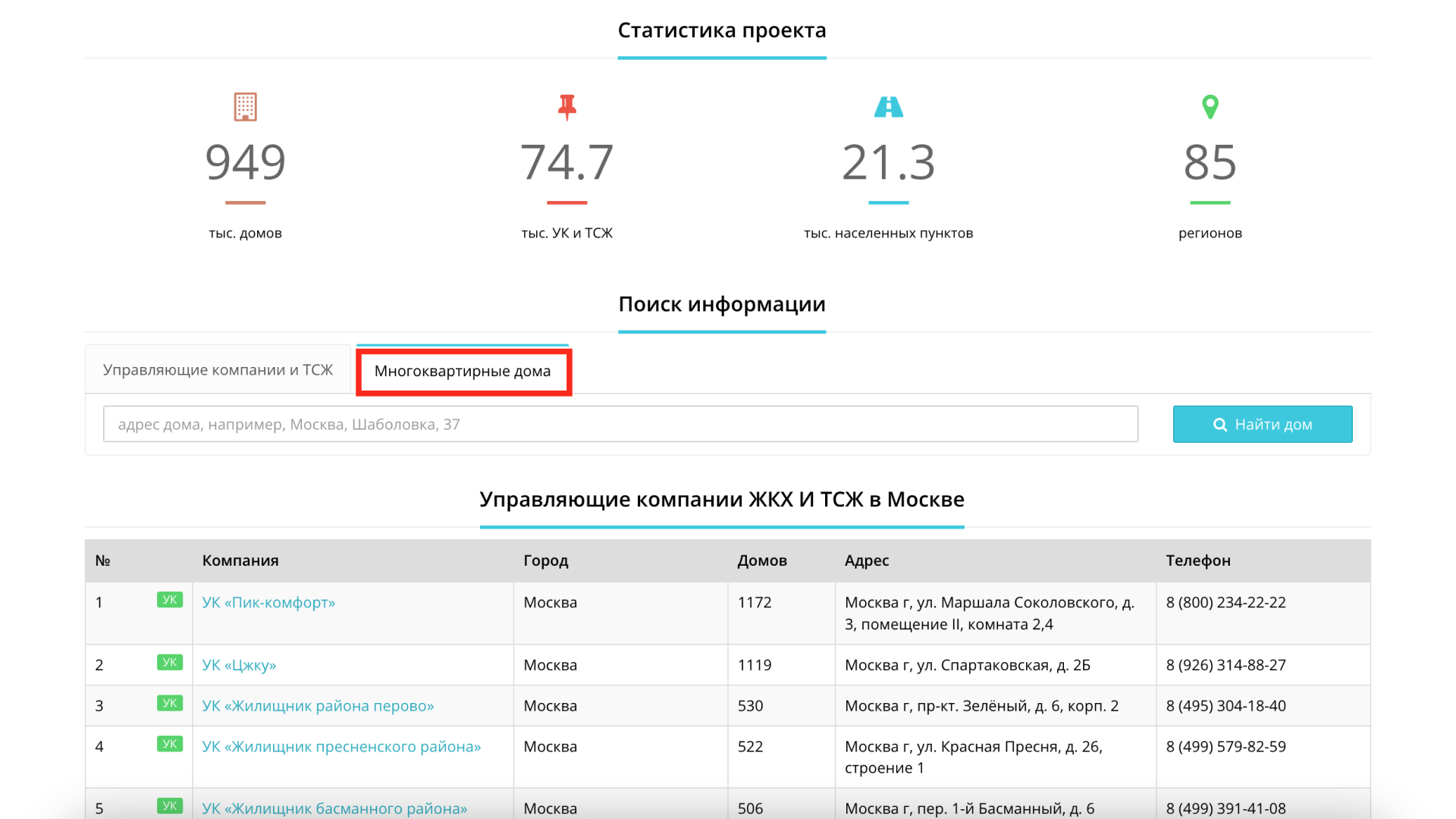
Task: Open УК «Жилищник района перово» link
Action: point(318,706)
